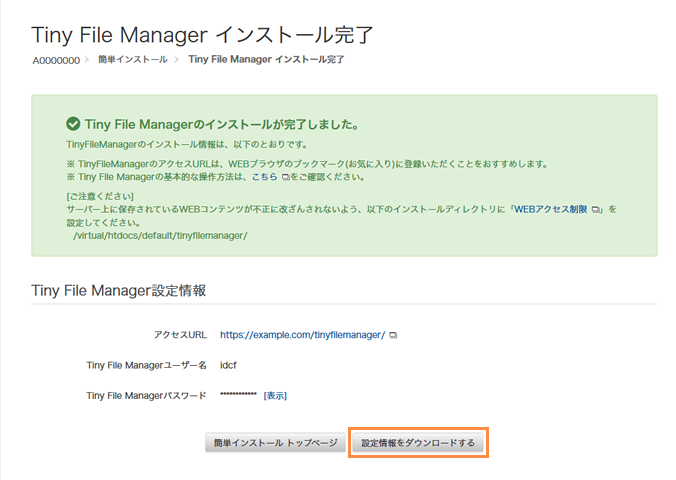
Task: Click the /virtual/htdocs/default/tinyfilemanager/ directory path
Action: click(x=160, y=236)
